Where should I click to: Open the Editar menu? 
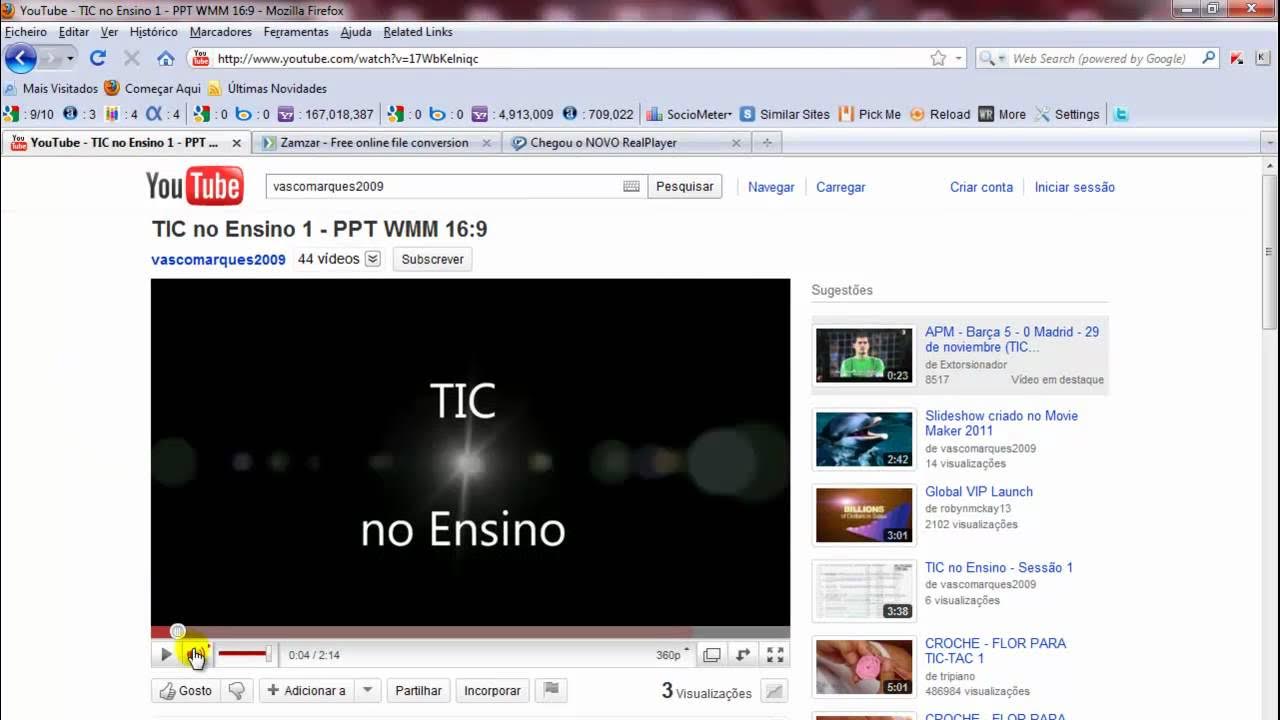tap(74, 32)
